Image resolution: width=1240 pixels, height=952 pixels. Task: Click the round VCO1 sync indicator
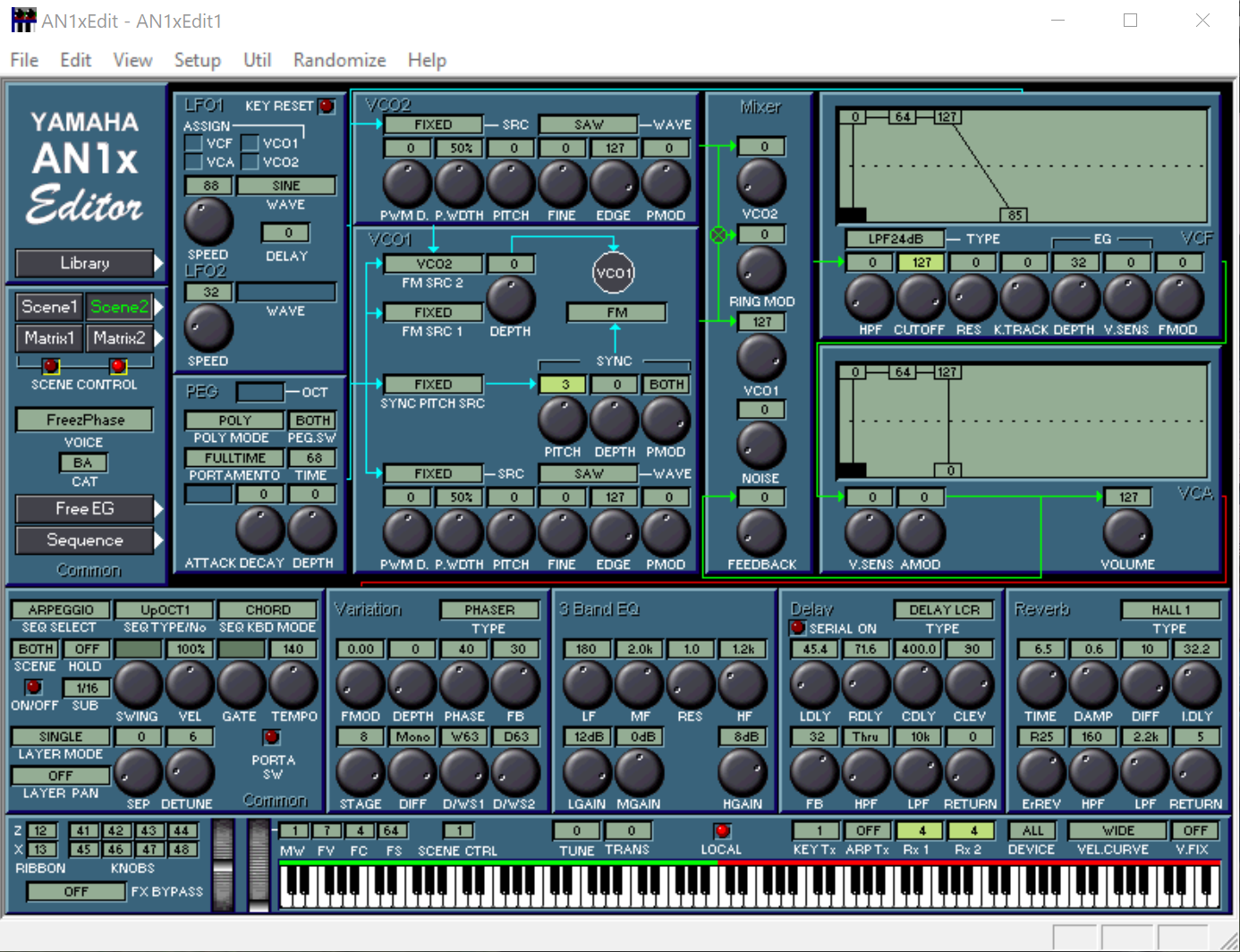(x=614, y=273)
